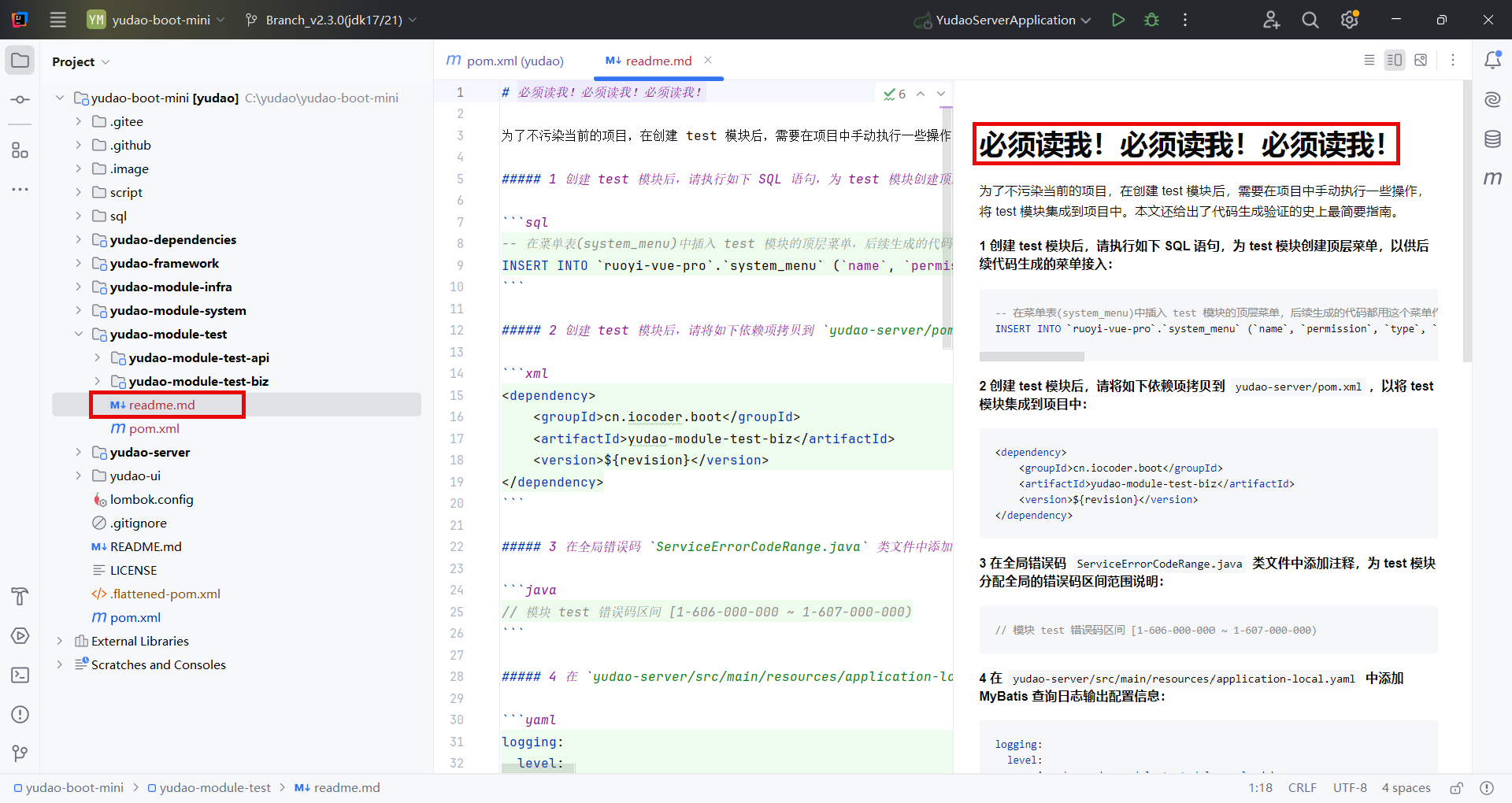Screen dimensions: 1512x803
Task: Open the Terminal tool window
Action: point(20,675)
